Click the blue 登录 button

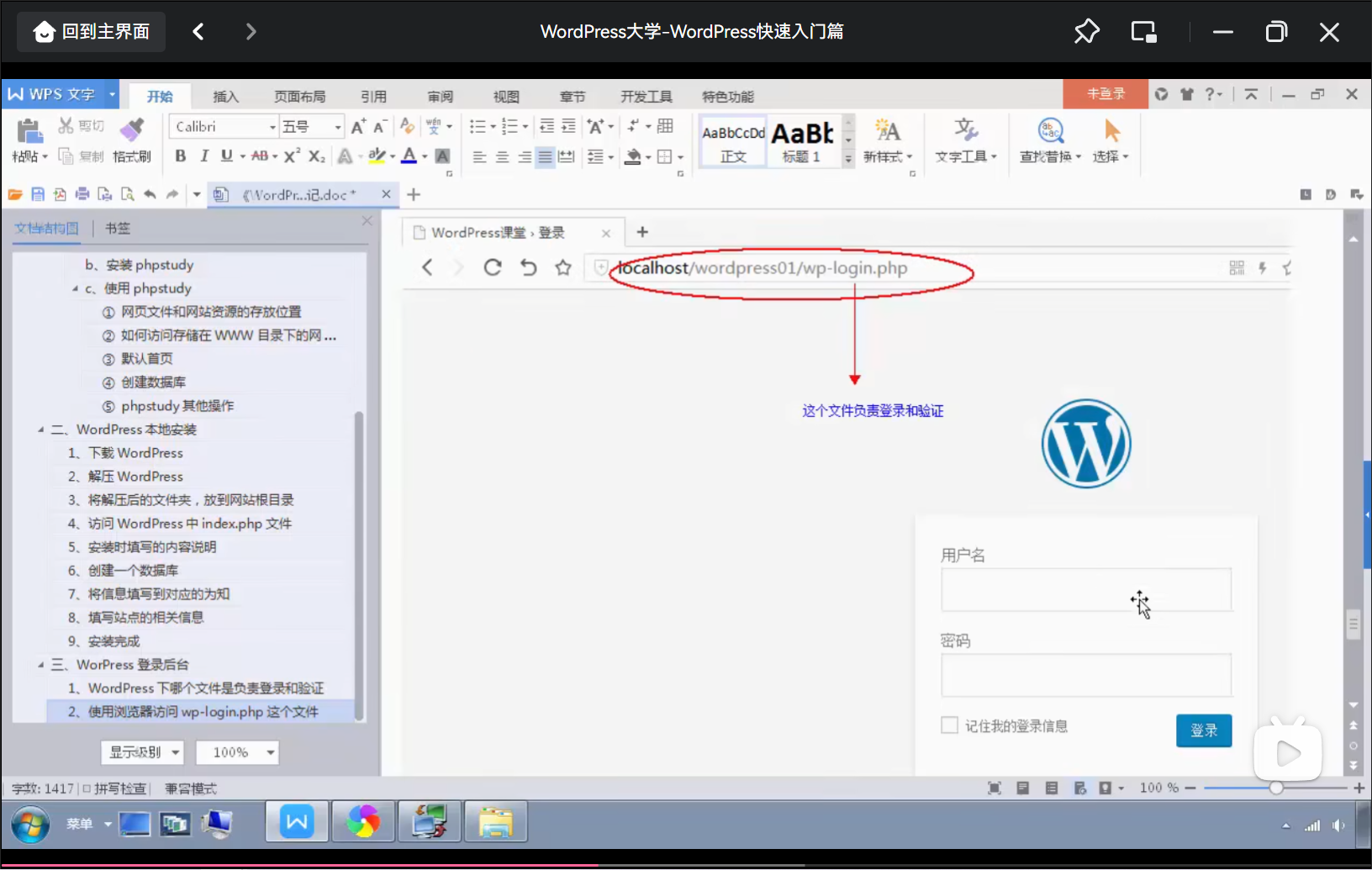click(1204, 730)
